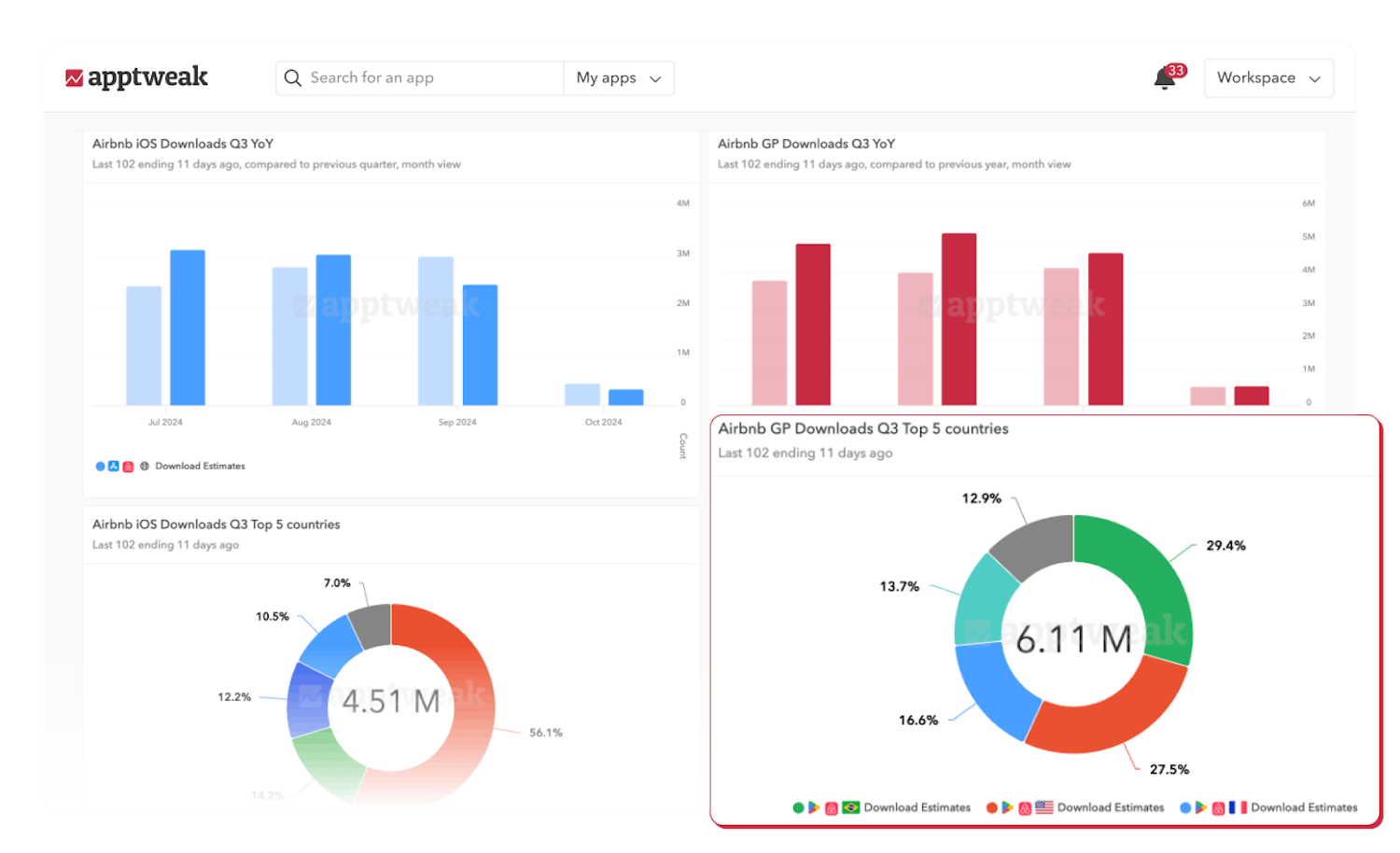This screenshot has height=853, width=1400.
Task: Click the US flag icon in the GP legend
Action: click(1045, 806)
